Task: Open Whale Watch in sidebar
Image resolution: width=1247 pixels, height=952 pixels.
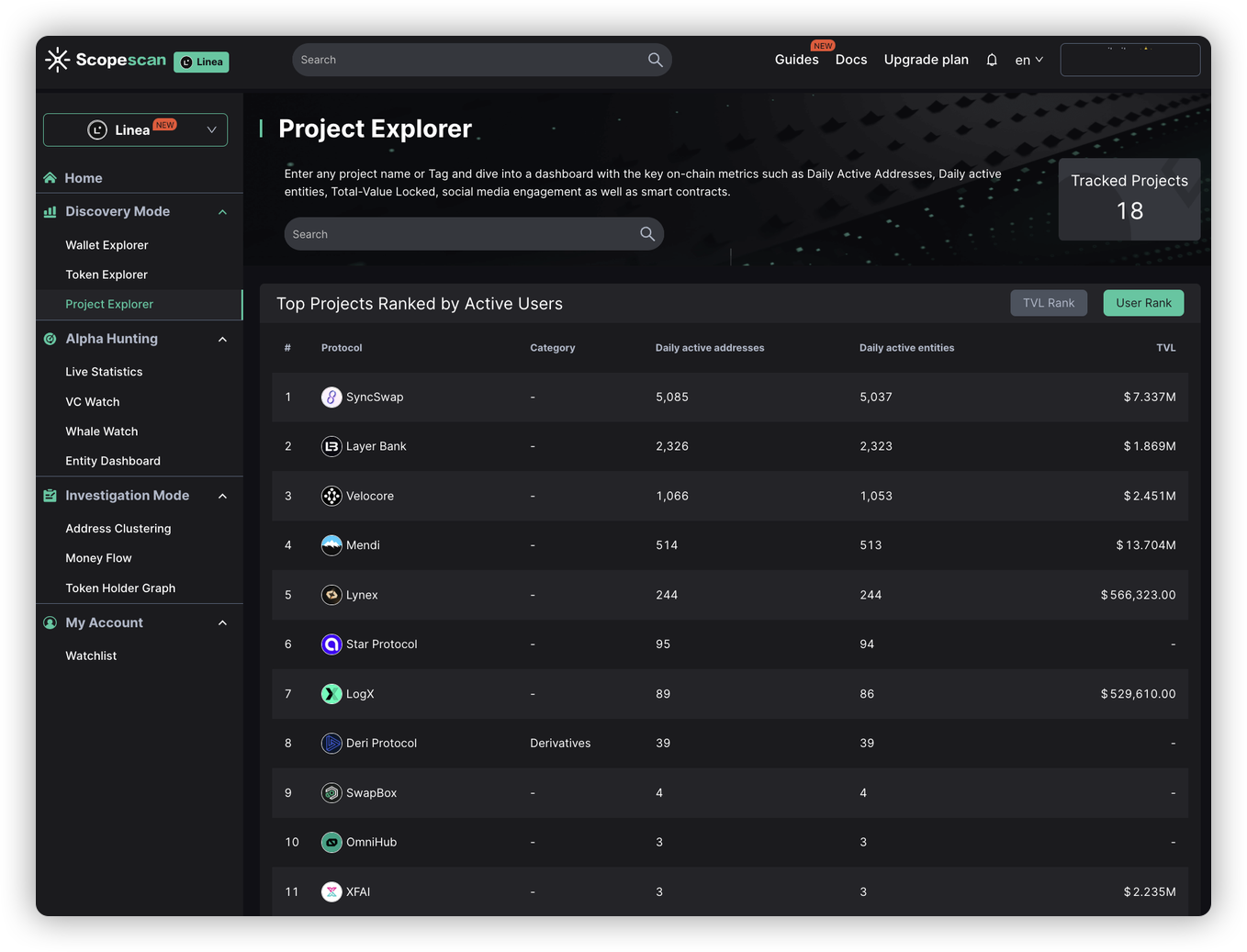Action: 102,431
